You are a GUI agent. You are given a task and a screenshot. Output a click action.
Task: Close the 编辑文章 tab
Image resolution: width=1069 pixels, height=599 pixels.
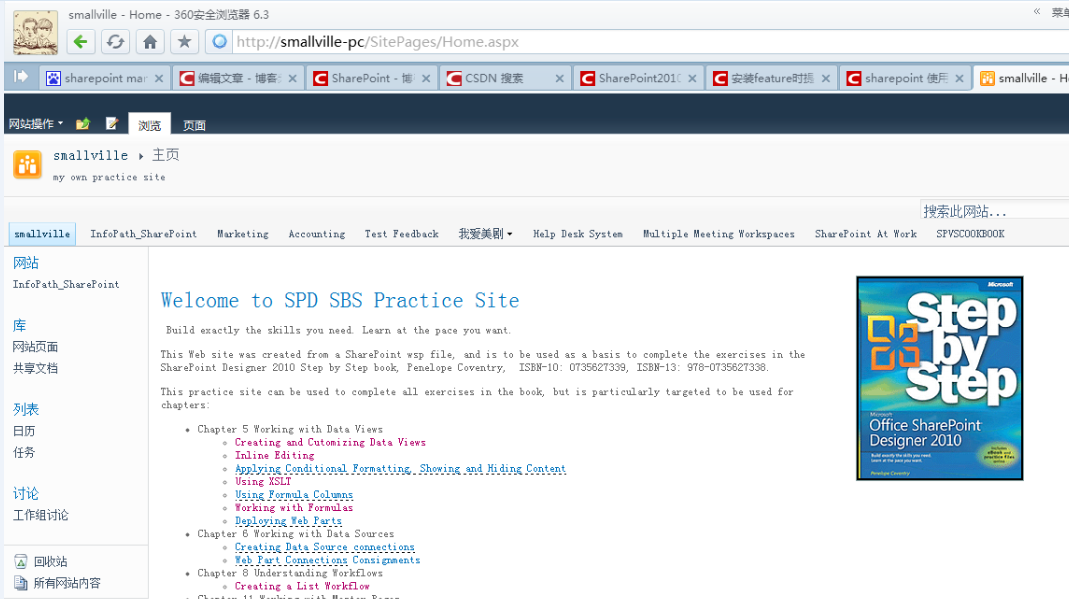coord(292,78)
